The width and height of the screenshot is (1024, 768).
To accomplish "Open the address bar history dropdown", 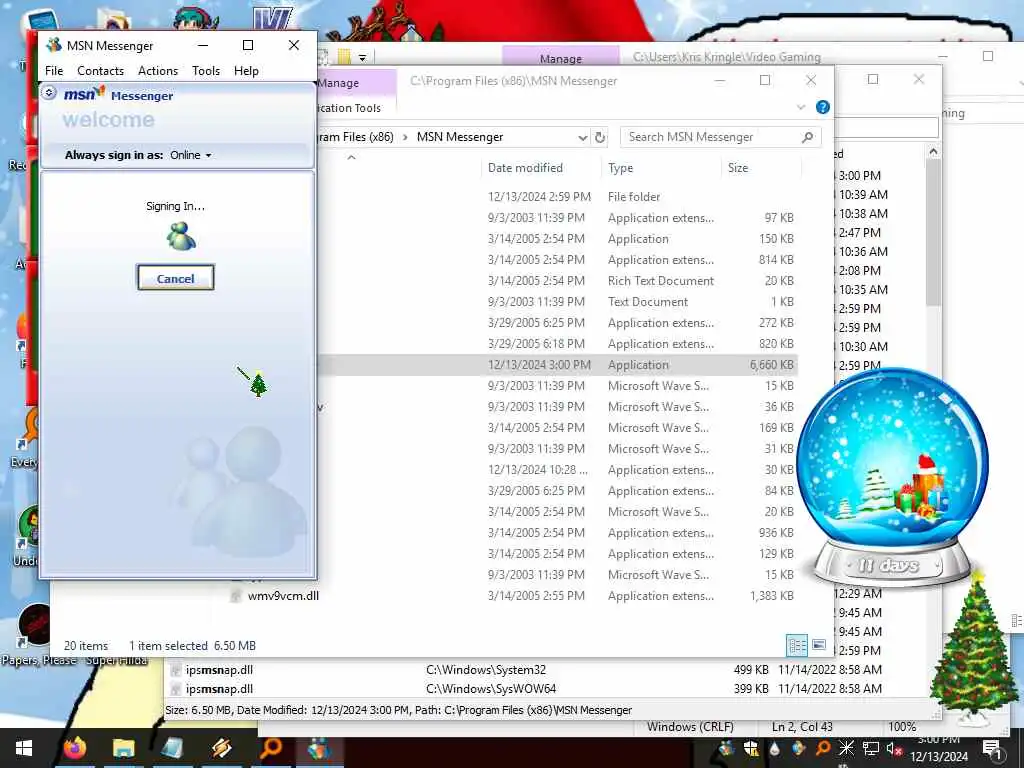I will (x=583, y=137).
